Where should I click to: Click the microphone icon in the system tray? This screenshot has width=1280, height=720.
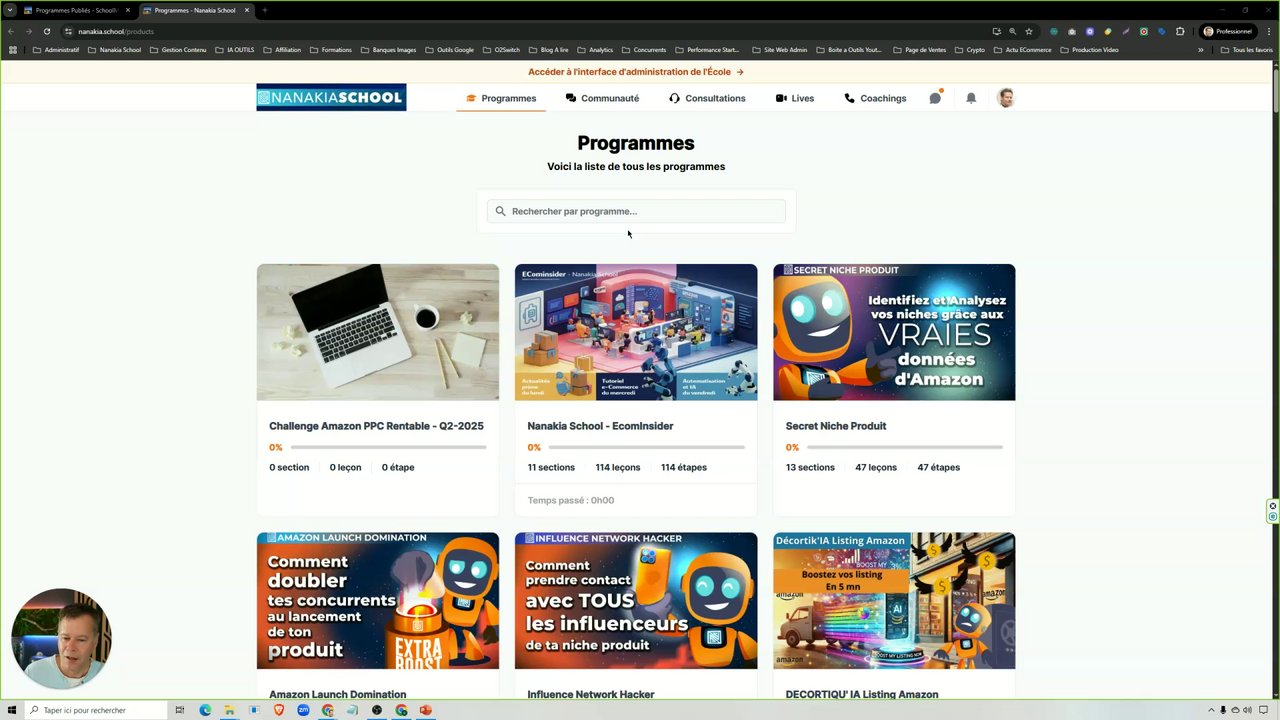pos(1222,710)
